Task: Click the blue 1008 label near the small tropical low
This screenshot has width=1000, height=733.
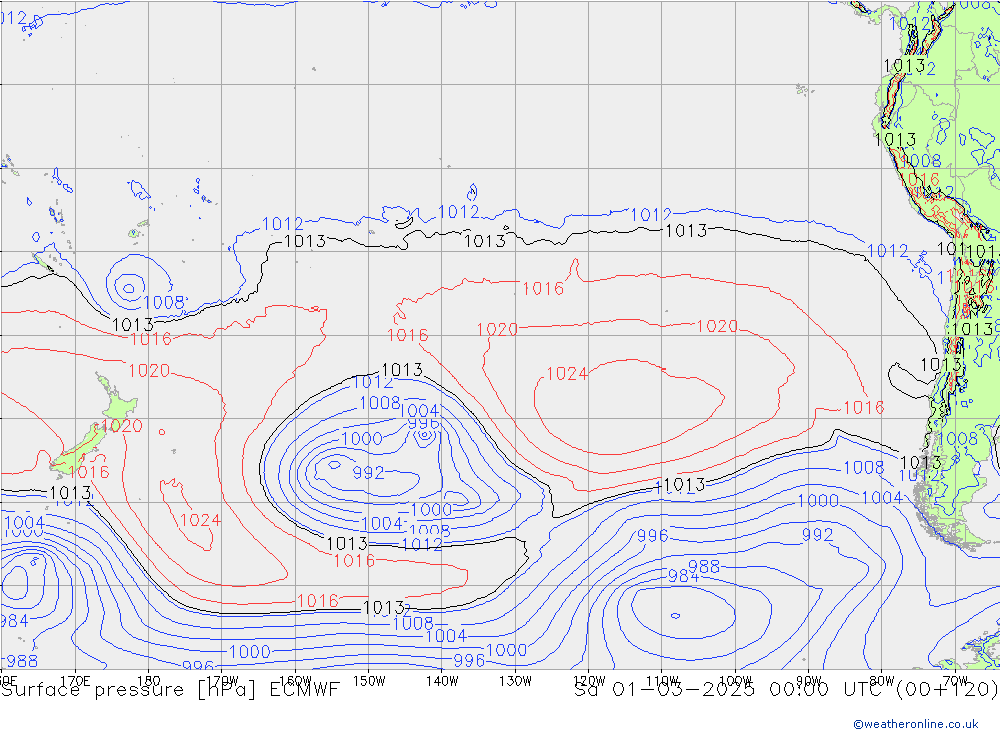Action: pyautogui.click(x=164, y=302)
